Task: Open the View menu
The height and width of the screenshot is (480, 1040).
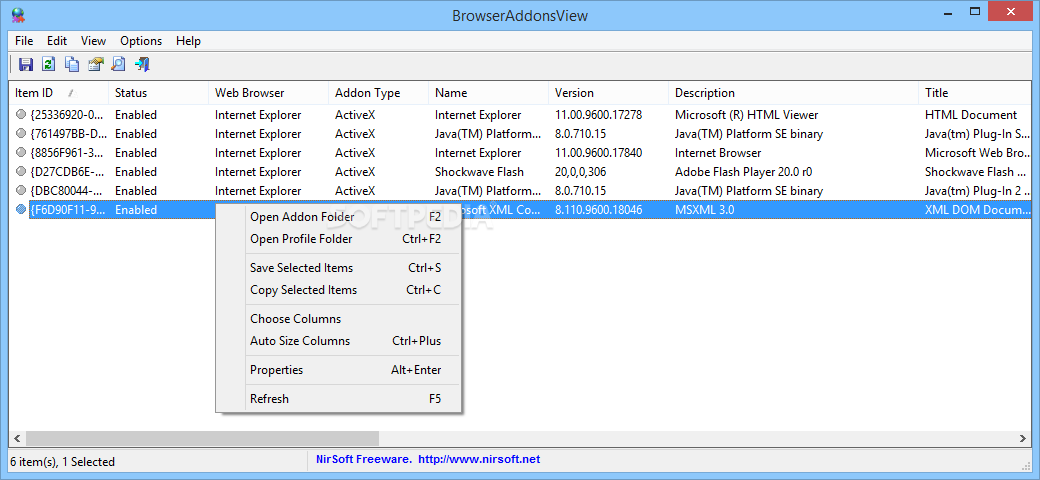Action: (x=94, y=40)
